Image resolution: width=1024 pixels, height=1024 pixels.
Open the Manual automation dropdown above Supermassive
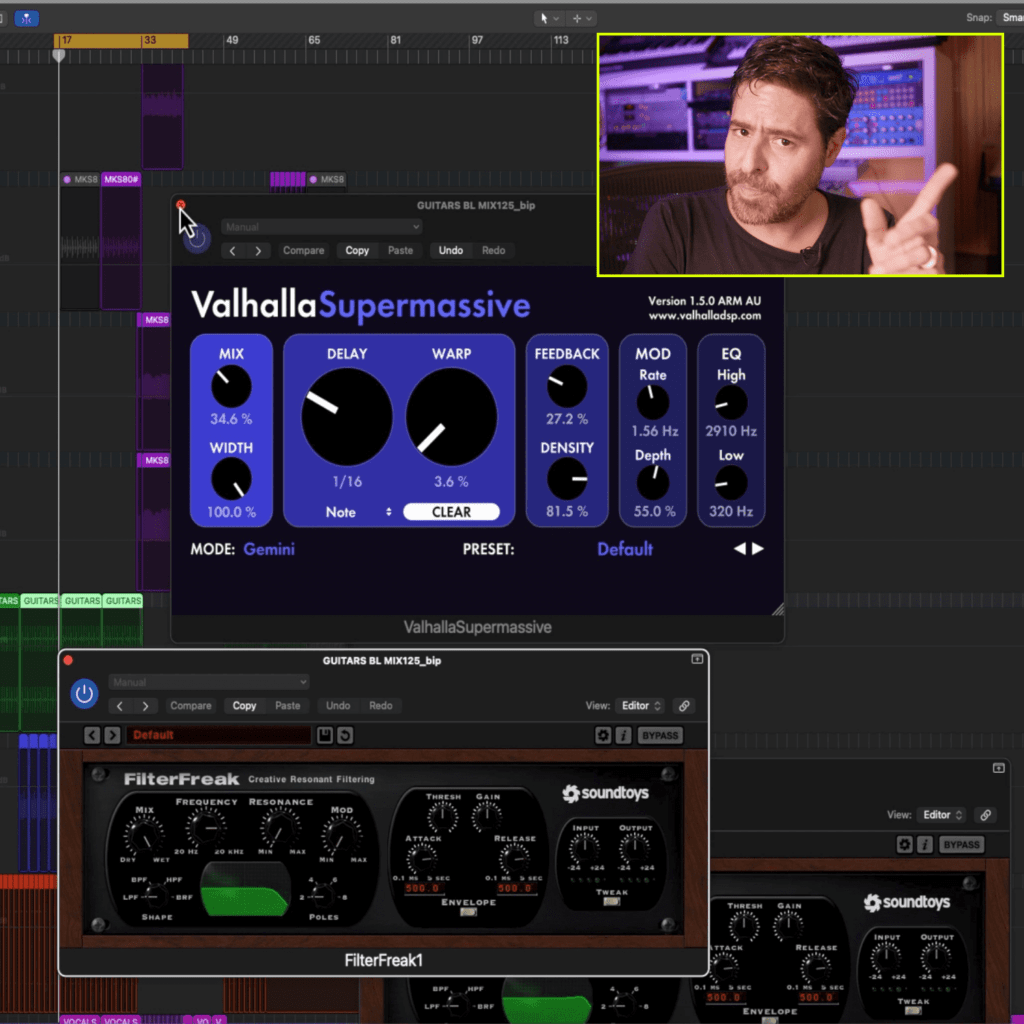[320, 226]
